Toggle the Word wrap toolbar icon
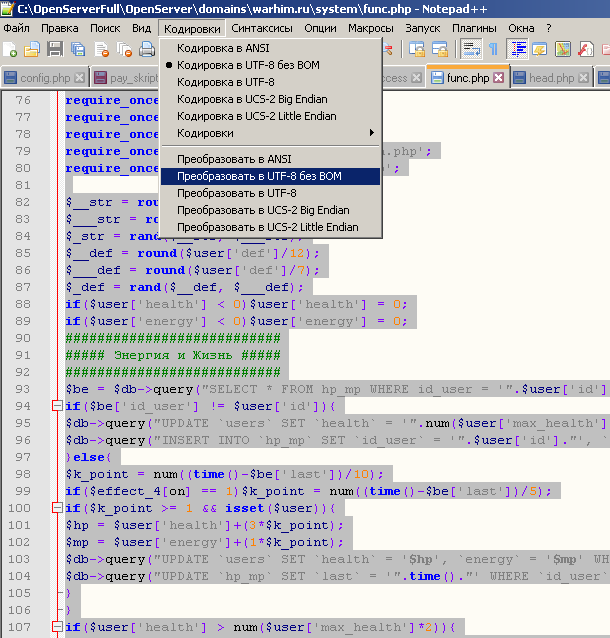The width and height of the screenshot is (610, 638). [x=471, y=49]
